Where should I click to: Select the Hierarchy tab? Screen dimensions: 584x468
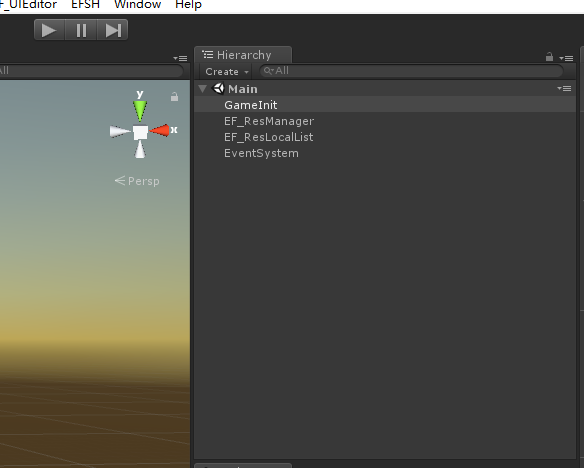[x=243, y=55]
